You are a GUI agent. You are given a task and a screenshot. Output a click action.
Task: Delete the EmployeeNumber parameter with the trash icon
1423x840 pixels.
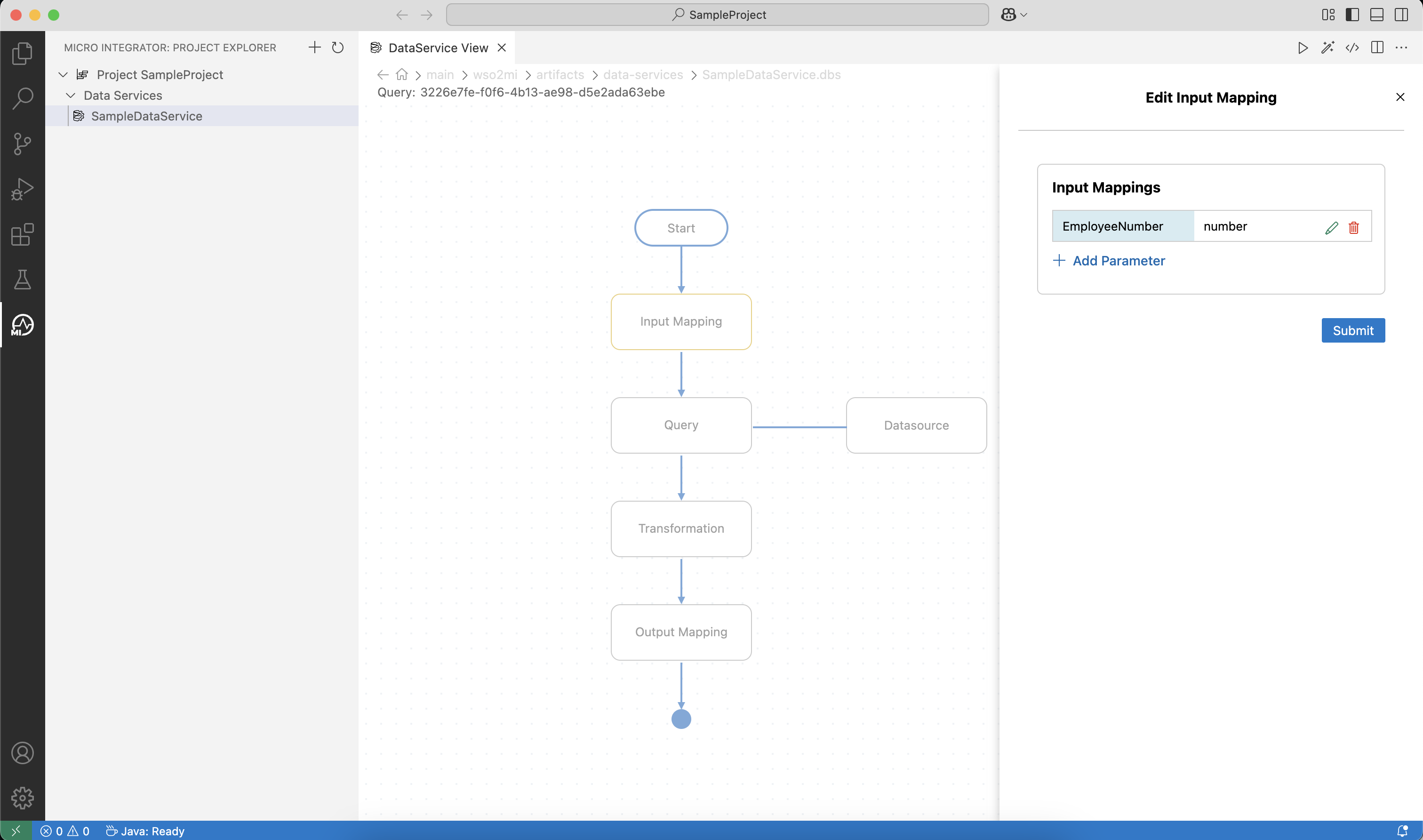coord(1353,228)
